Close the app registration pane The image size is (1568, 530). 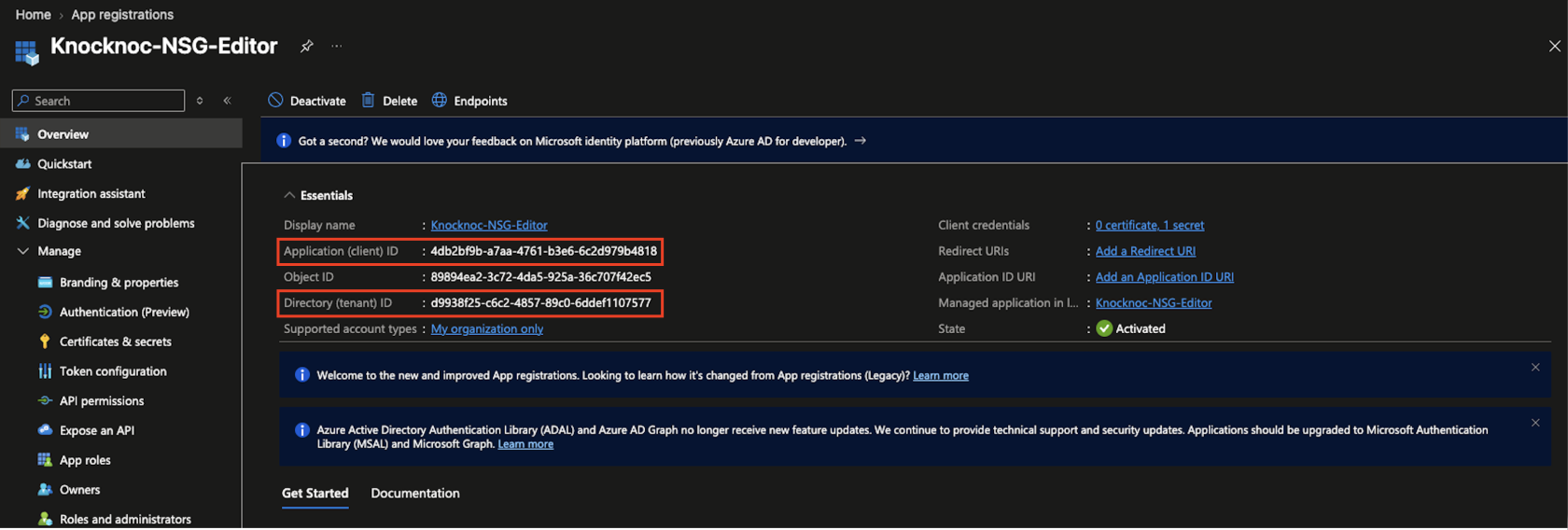click(x=1554, y=46)
